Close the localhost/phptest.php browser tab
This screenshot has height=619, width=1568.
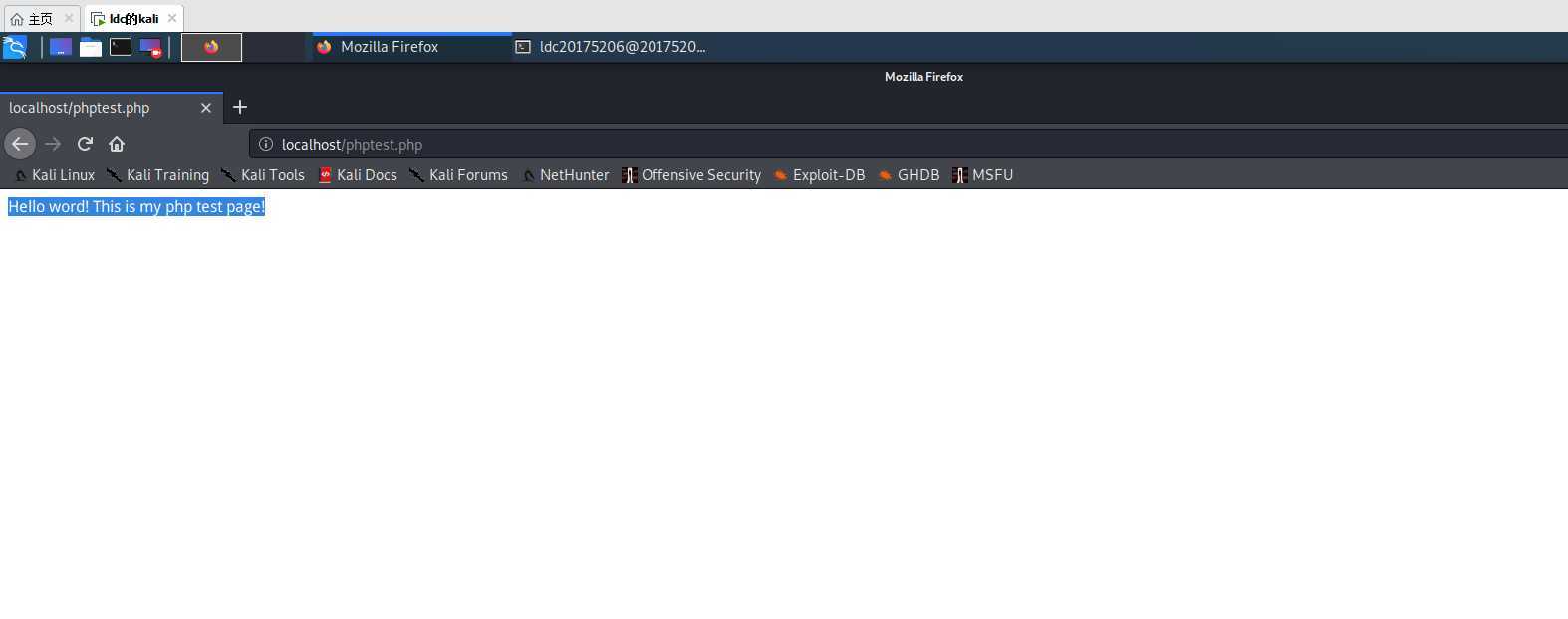pos(206,108)
